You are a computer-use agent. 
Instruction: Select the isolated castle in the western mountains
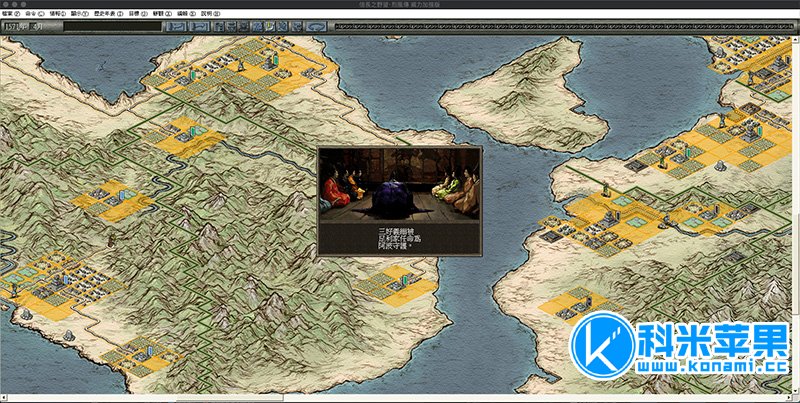[112, 199]
